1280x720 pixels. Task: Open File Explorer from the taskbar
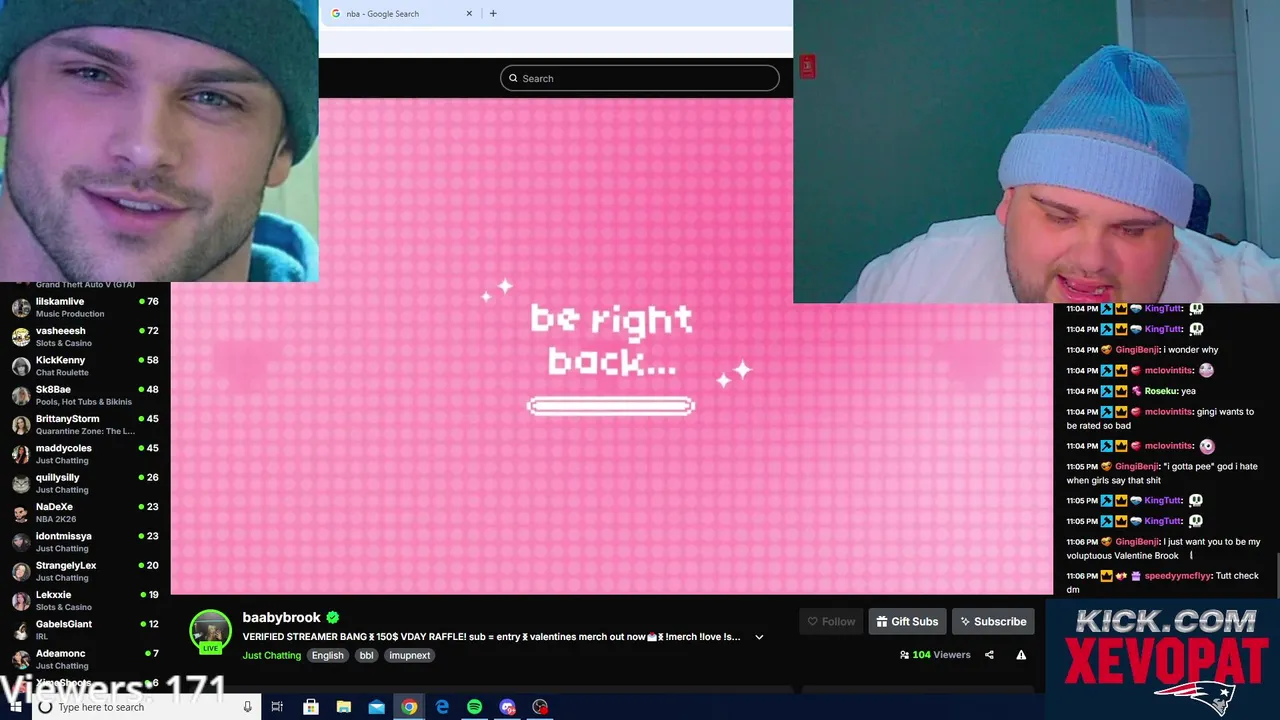(343, 707)
